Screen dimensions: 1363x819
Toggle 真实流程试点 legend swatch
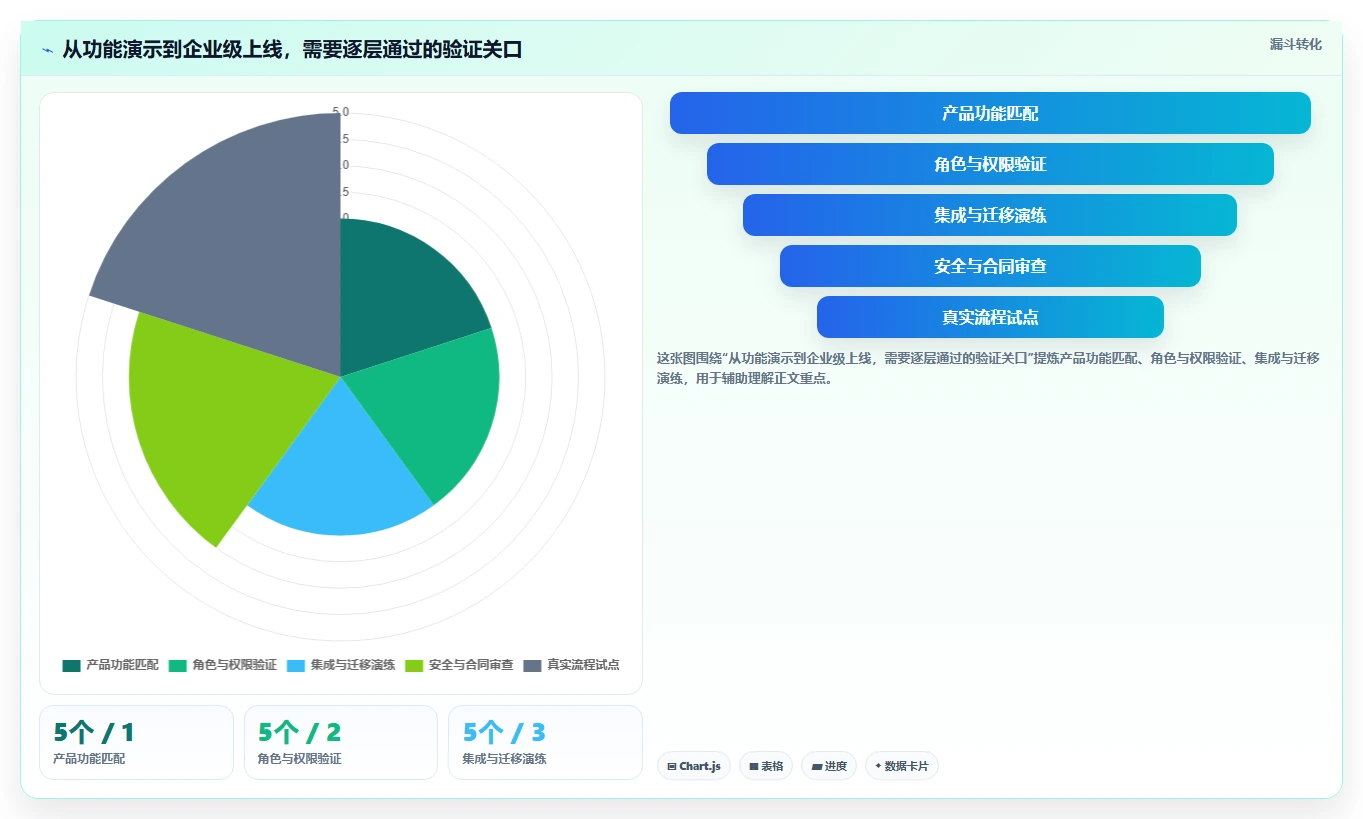pyautogui.click(x=532, y=665)
